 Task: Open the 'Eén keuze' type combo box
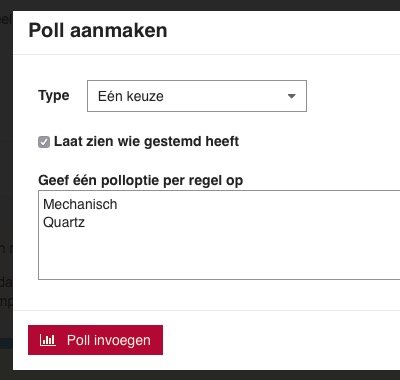pos(197,96)
